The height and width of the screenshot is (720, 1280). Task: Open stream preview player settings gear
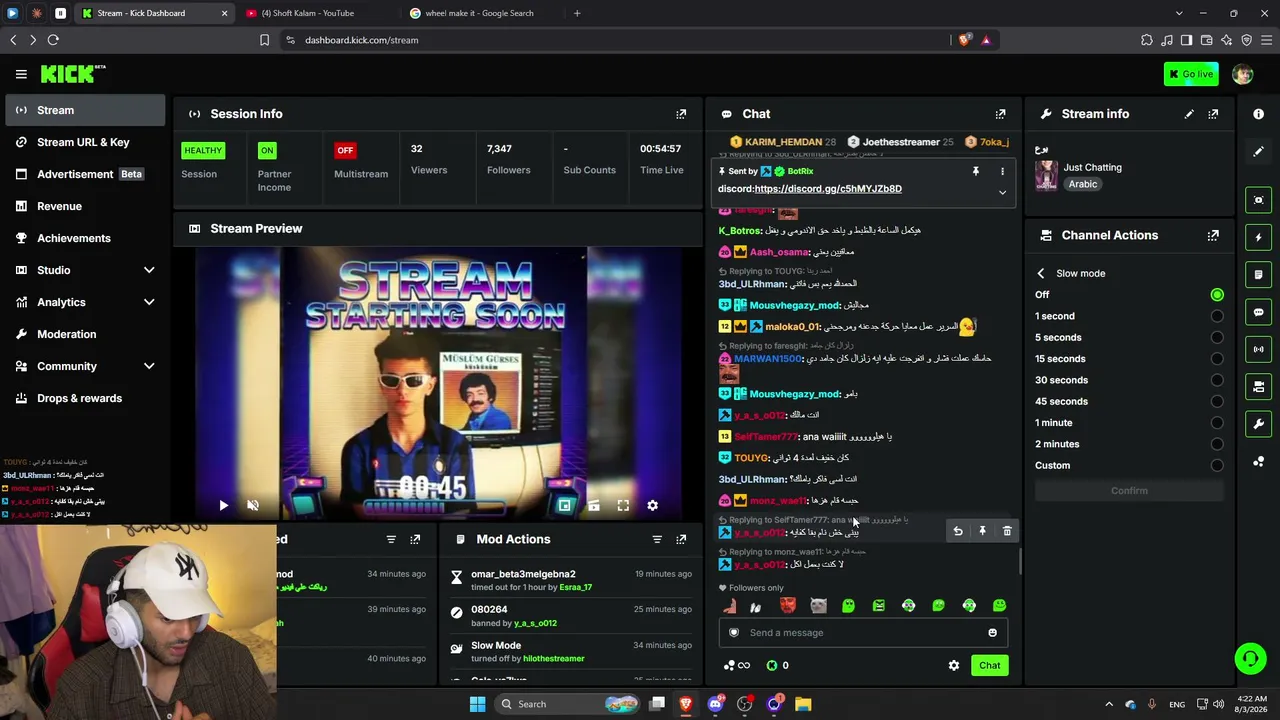652,506
